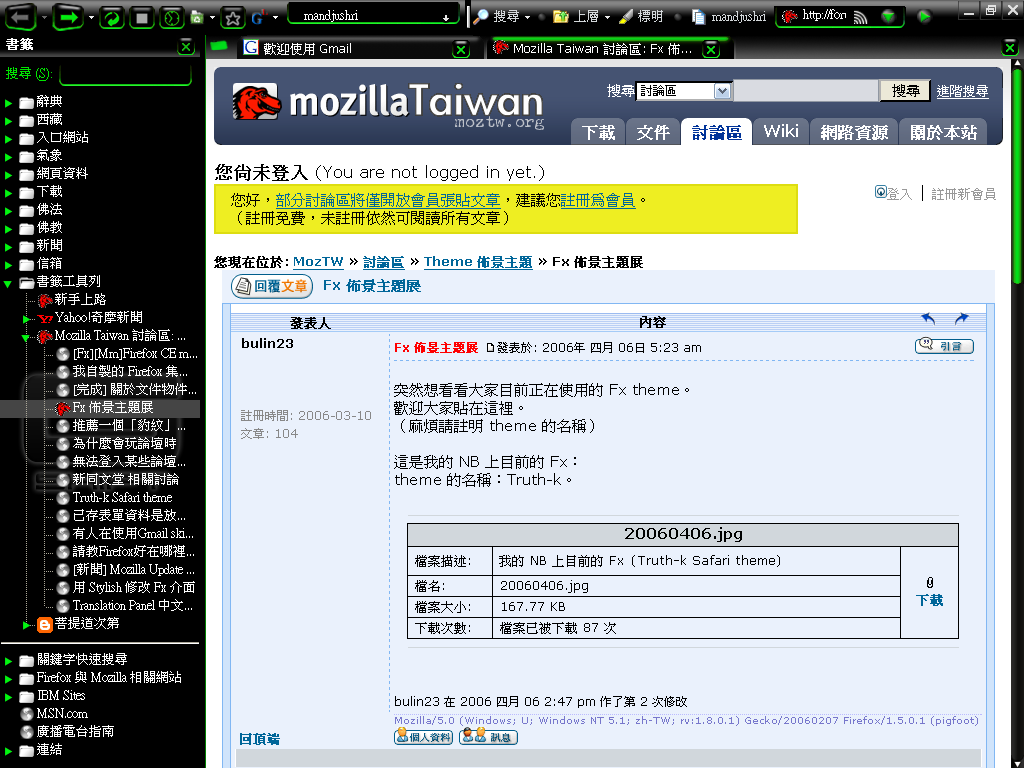1024x768 pixels.
Task: Click the bookmarks sidebar 搜尋 input field
Action: coord(125,74)
